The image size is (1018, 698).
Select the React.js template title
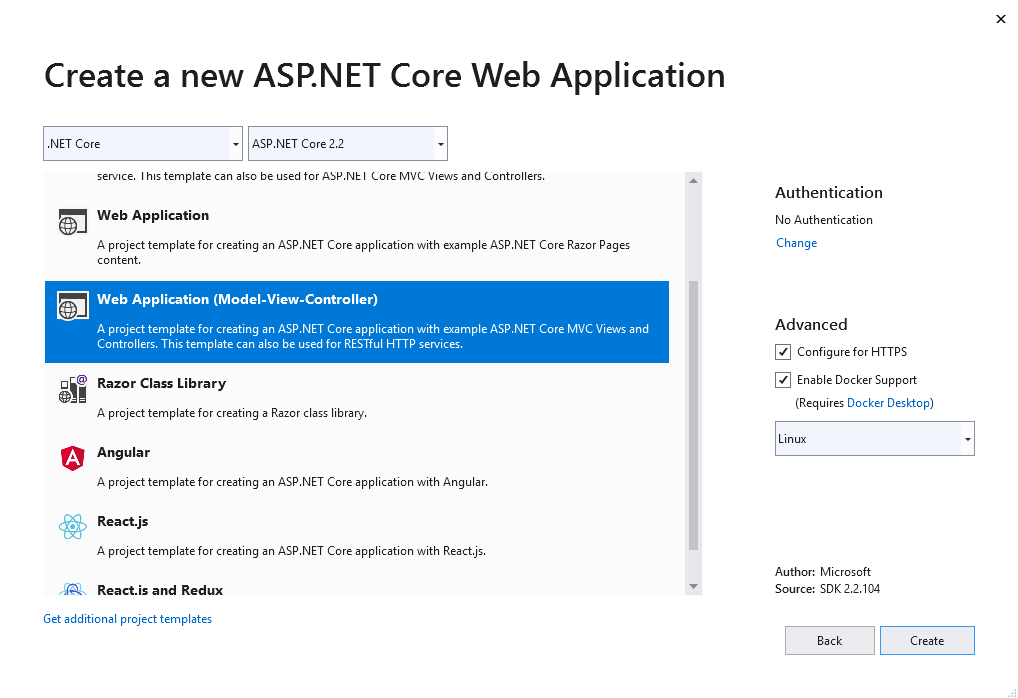[123, 521]
